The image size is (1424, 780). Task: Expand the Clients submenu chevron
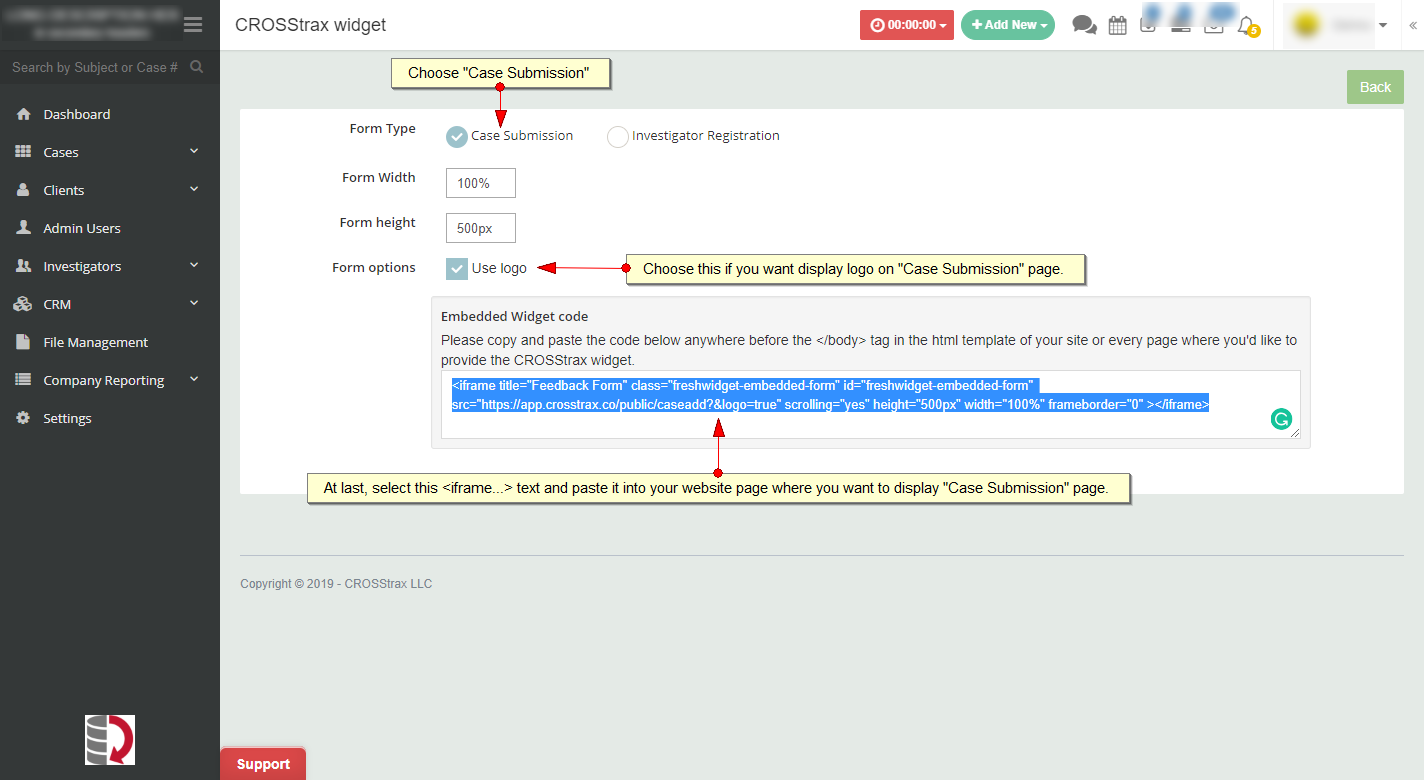click(x=194, y=189)
